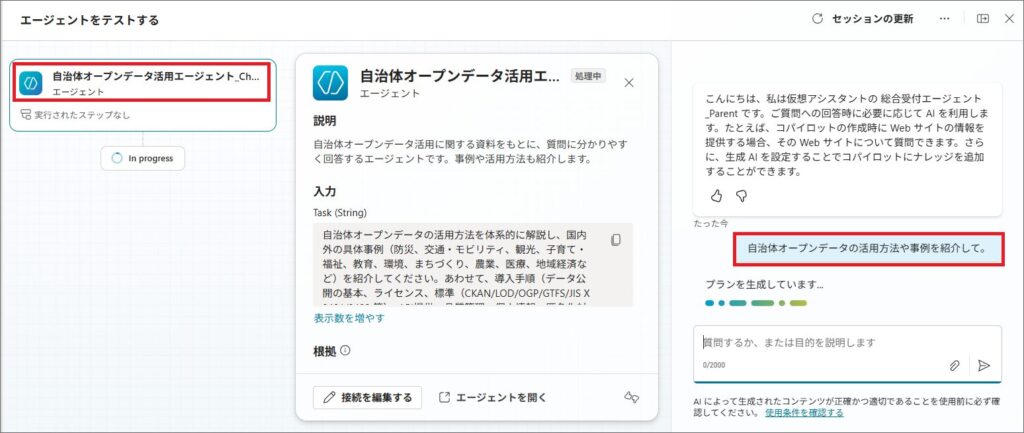Click the In progress status node
Screen dimensions: 1024x433
pos(143,158)
